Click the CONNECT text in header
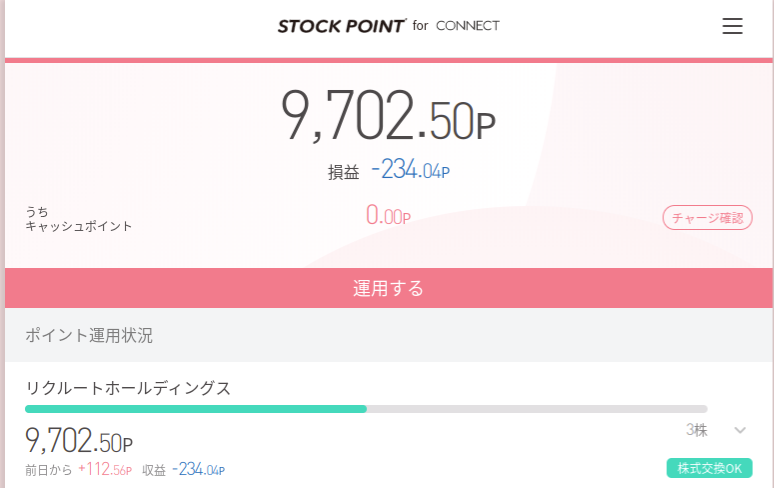 tap(468, 26)
